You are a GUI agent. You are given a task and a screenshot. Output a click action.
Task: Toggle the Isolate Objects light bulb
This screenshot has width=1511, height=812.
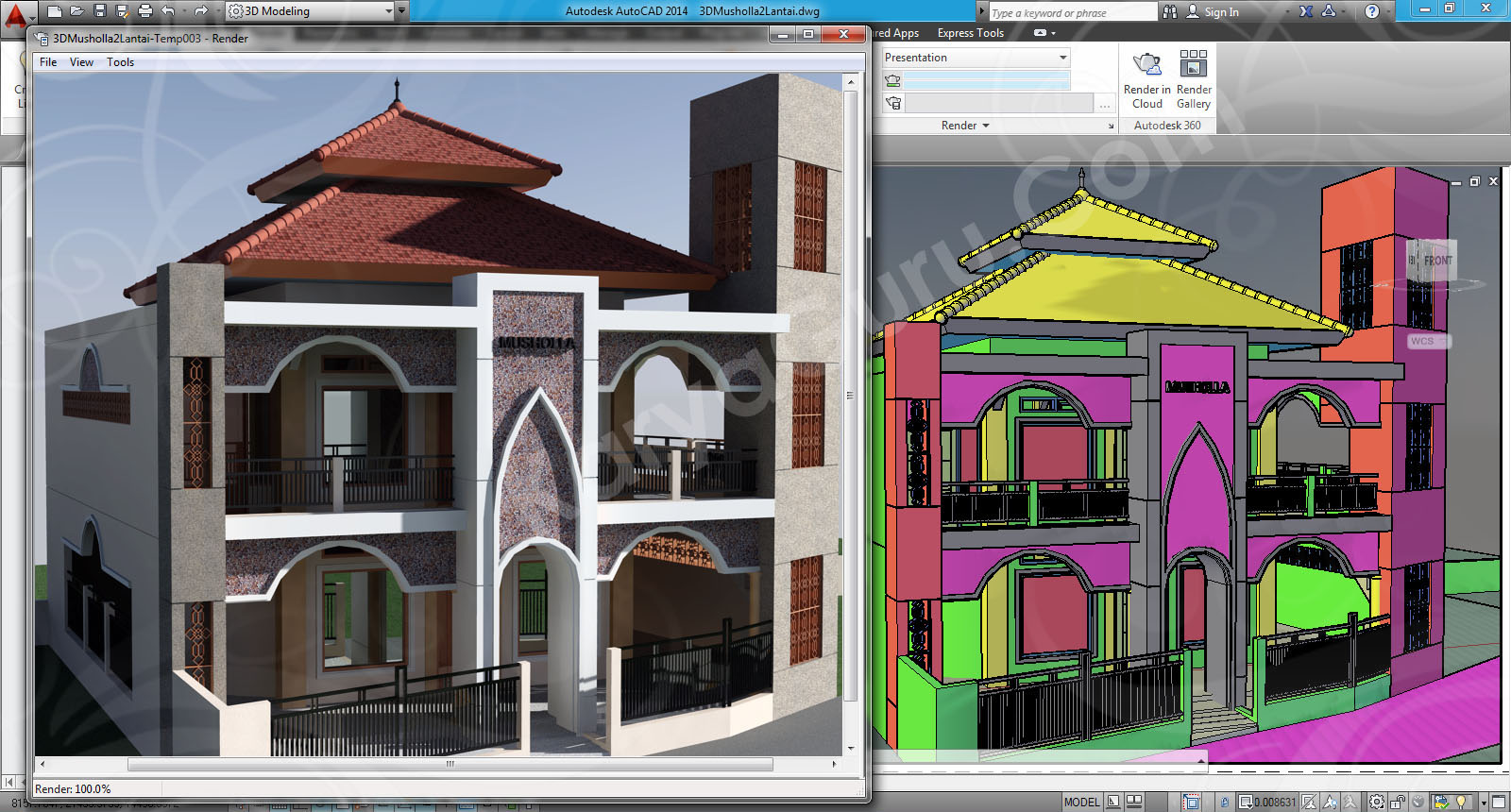click(x=1462, y=803)
